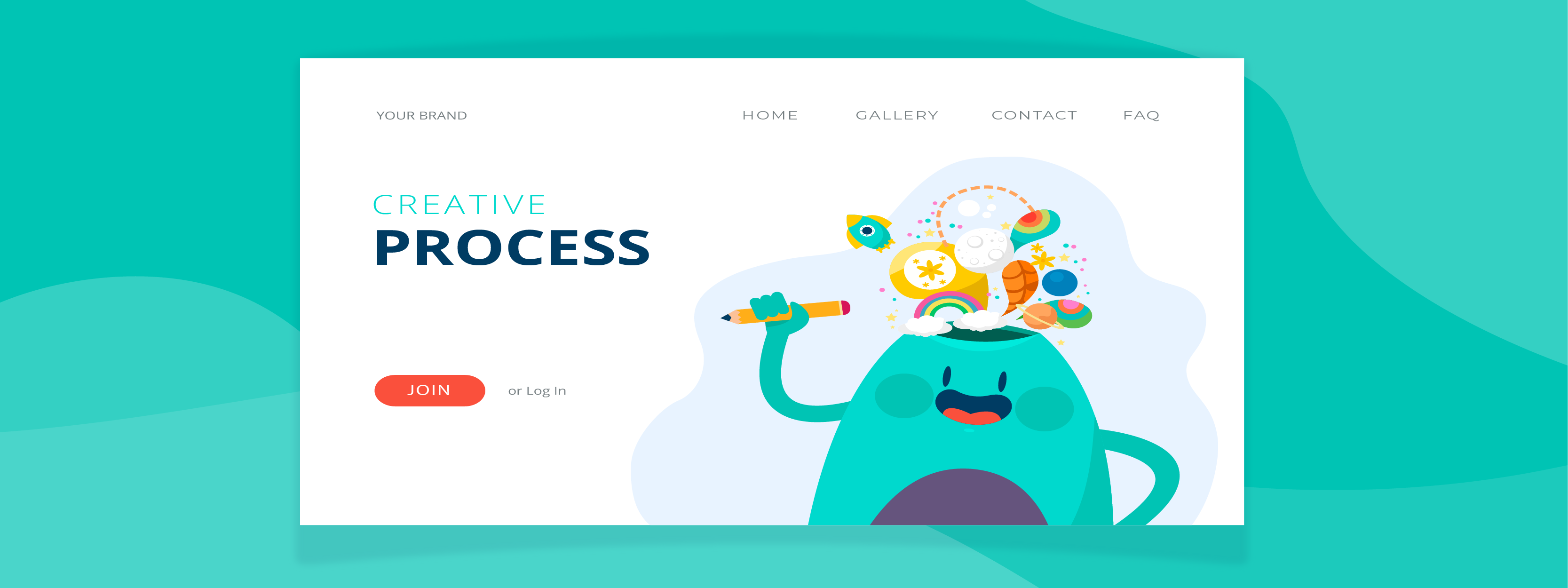This screenshot has height=588, width=1568.
Task: Click the YOUR BRAND logo text
Action: pyautogui.click(x=421, y=113)
